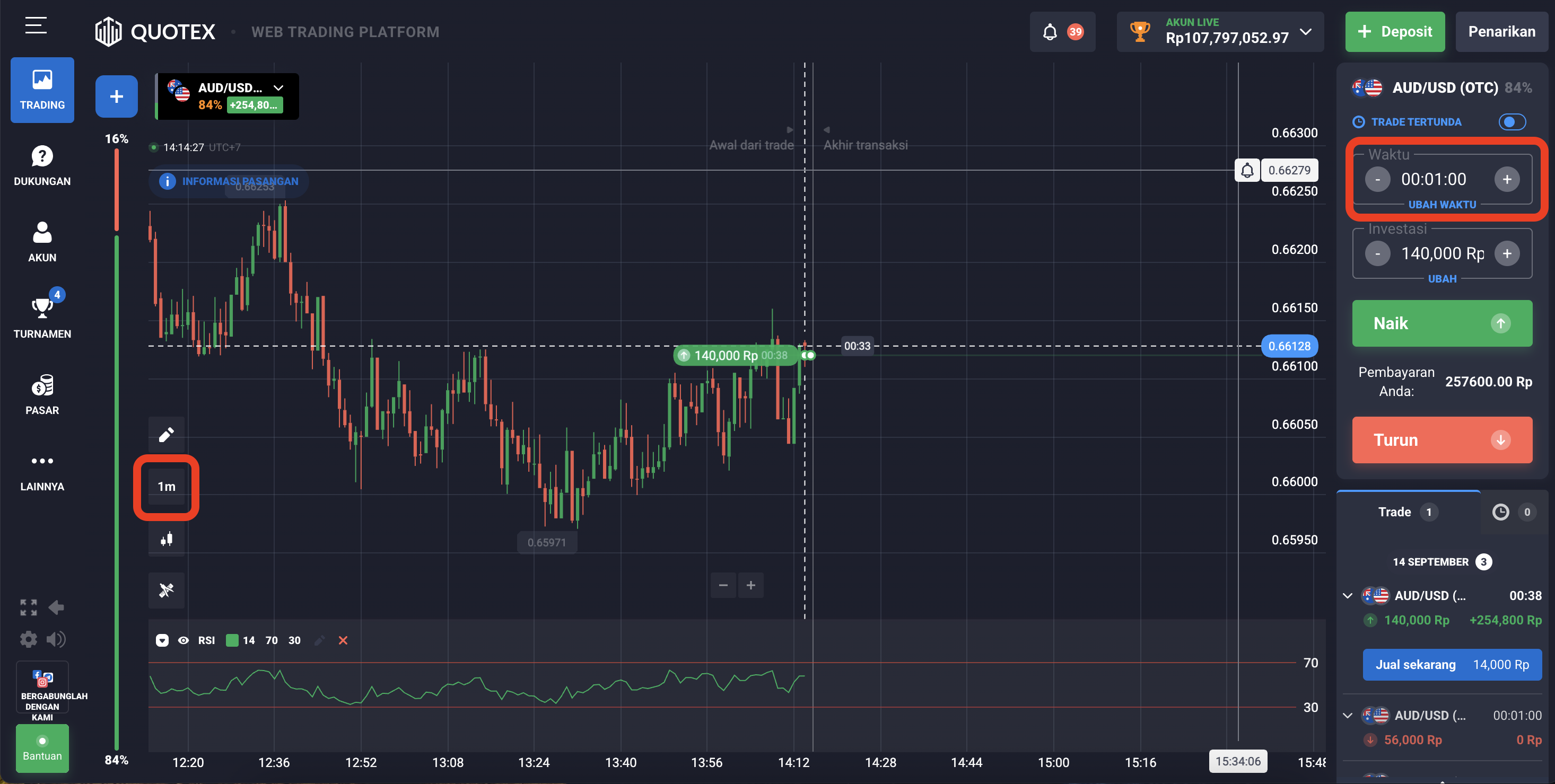
Task: Click the green RSI color swatch
Action: [x=232, y=640]
